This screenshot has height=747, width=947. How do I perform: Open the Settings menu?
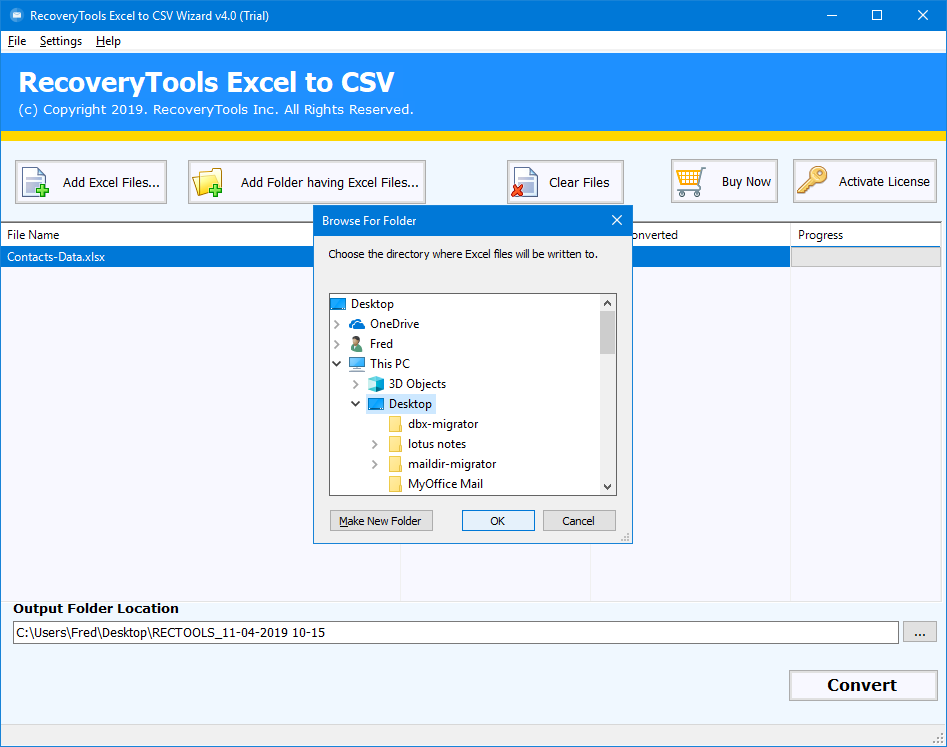tap(61, 41)
